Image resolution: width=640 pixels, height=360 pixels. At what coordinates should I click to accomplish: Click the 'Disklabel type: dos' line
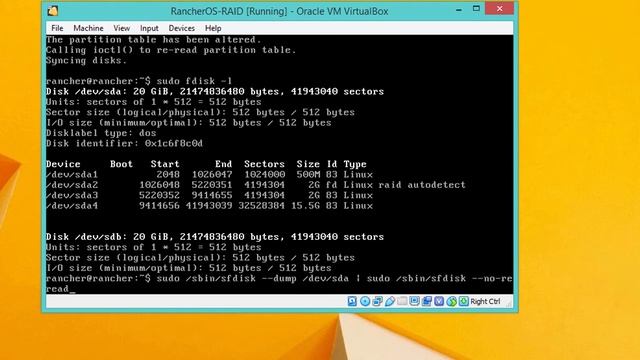click(101, 133)
